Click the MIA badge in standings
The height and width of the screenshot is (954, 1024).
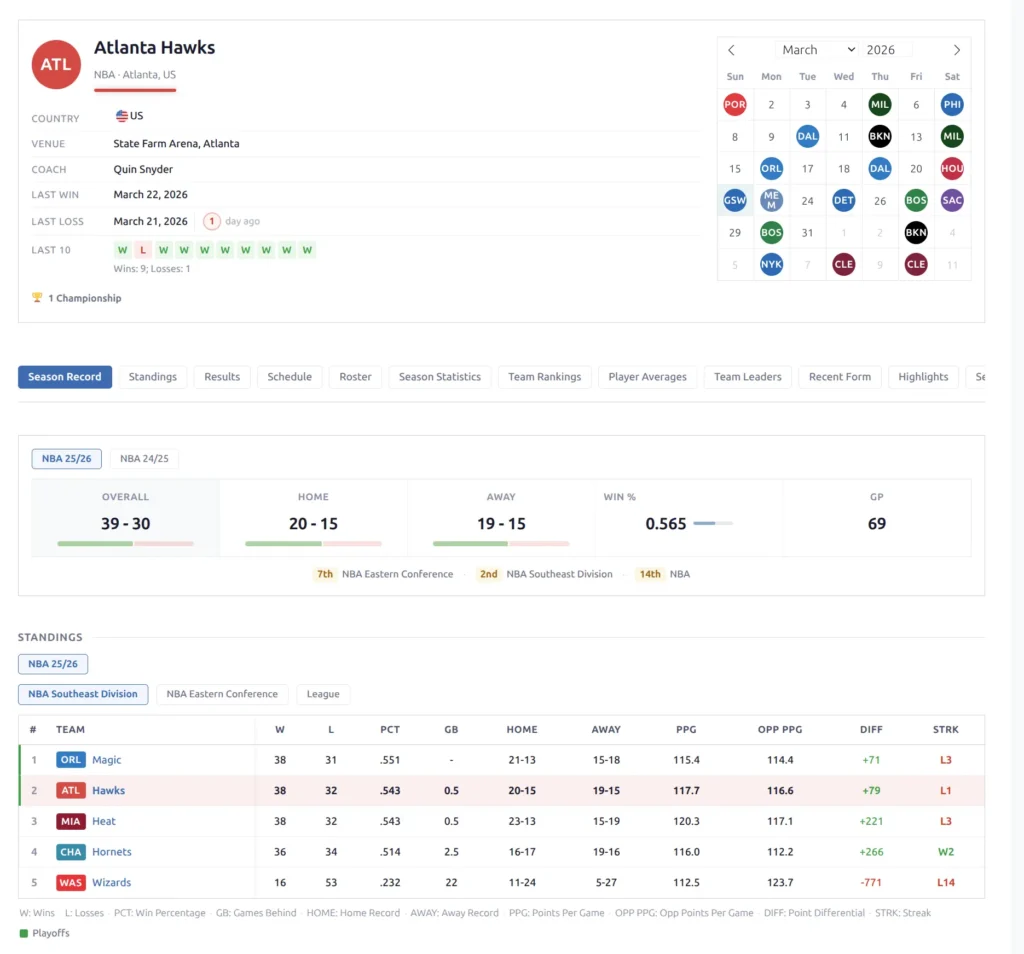tap(71, 821)
